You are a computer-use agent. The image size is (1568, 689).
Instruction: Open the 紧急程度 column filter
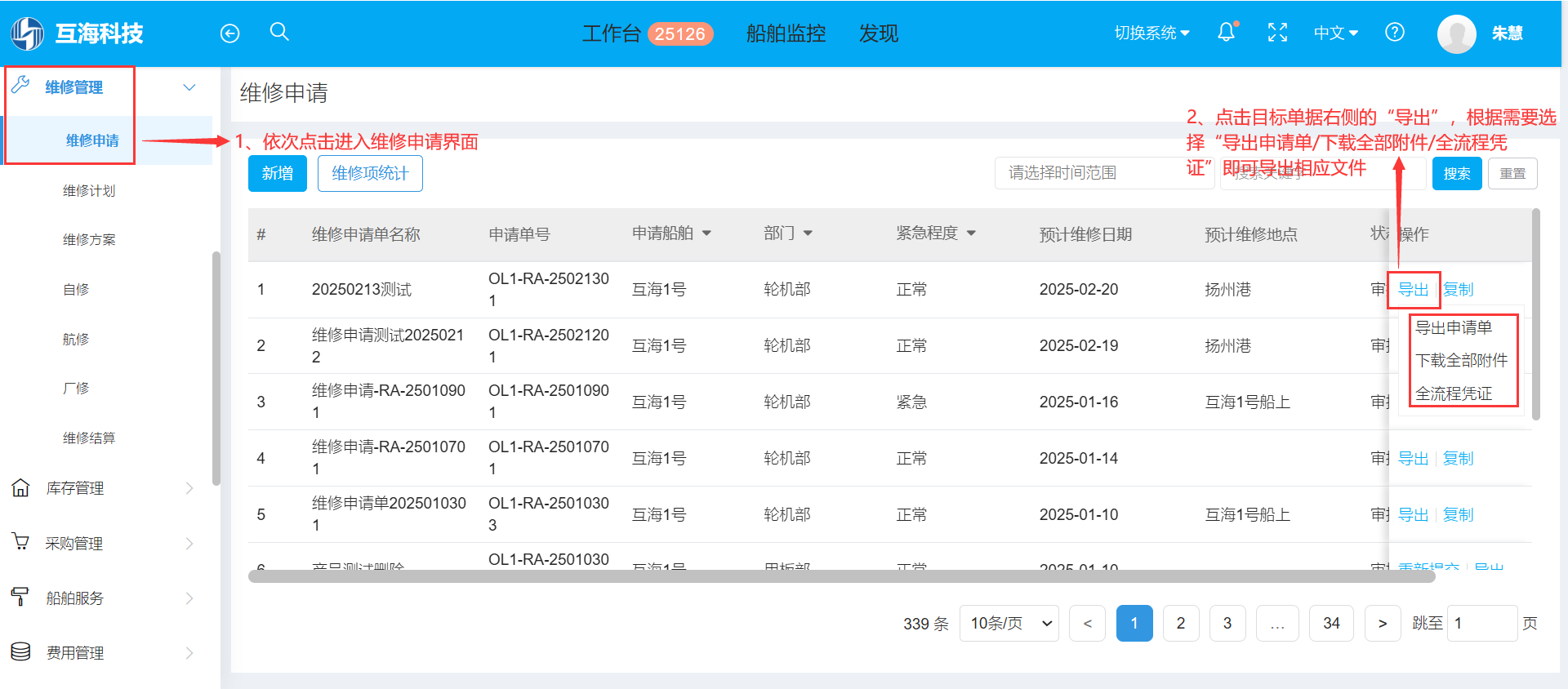[971, 233]
